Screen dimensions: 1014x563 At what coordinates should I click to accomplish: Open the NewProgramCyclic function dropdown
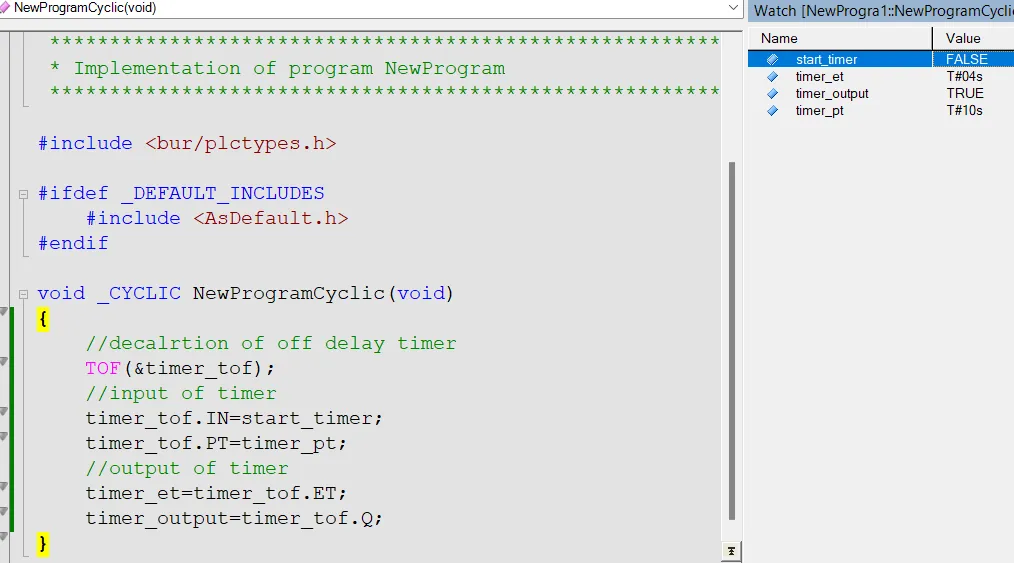(x=733, y=8)
